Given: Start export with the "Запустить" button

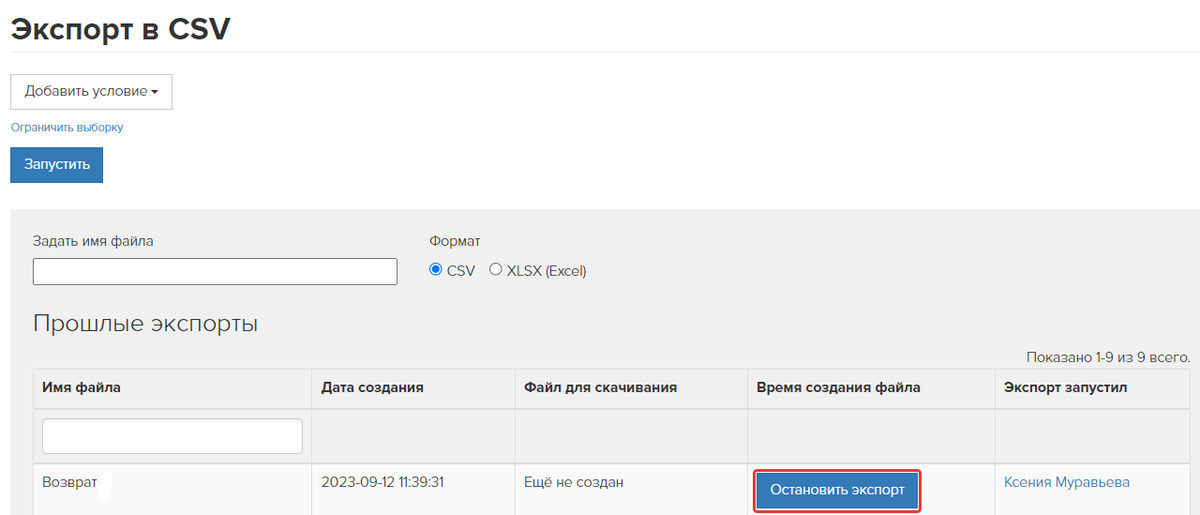Looking at the screenshot, I should pyautogui.click(x=57, y=165).
